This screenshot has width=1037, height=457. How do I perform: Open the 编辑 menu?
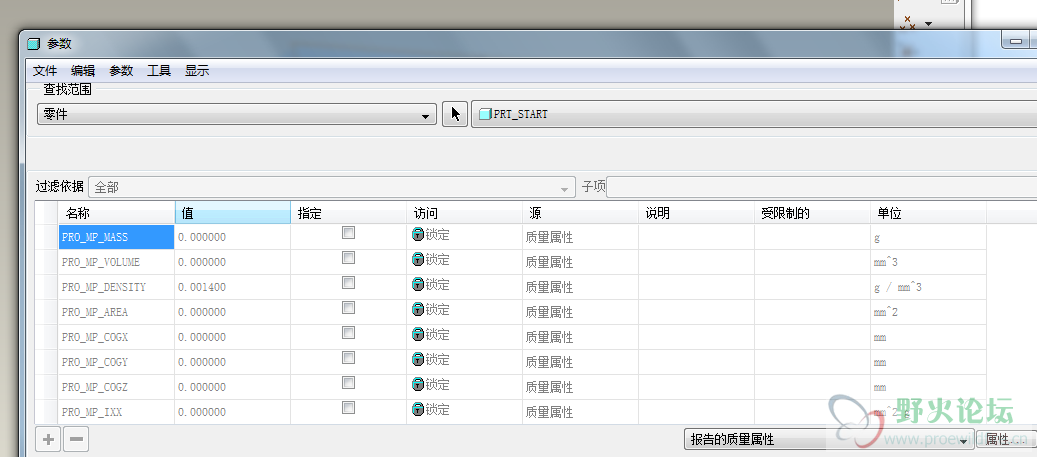pyautogui.click(x=83, y=71)
